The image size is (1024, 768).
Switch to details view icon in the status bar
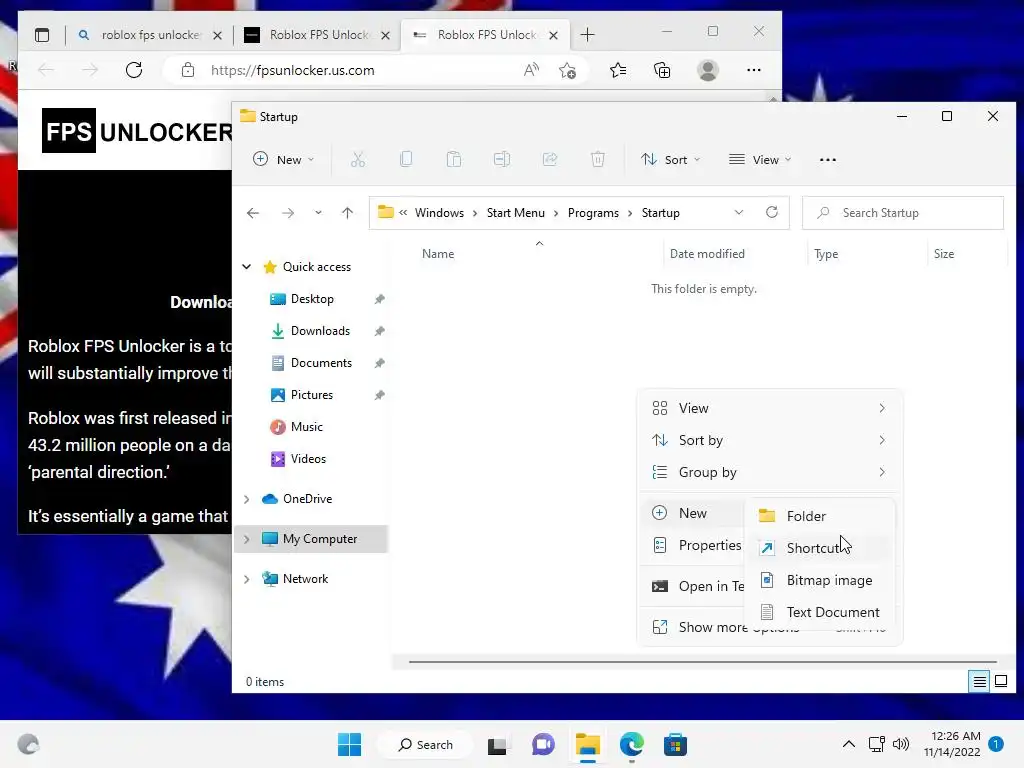pos(979,682)
